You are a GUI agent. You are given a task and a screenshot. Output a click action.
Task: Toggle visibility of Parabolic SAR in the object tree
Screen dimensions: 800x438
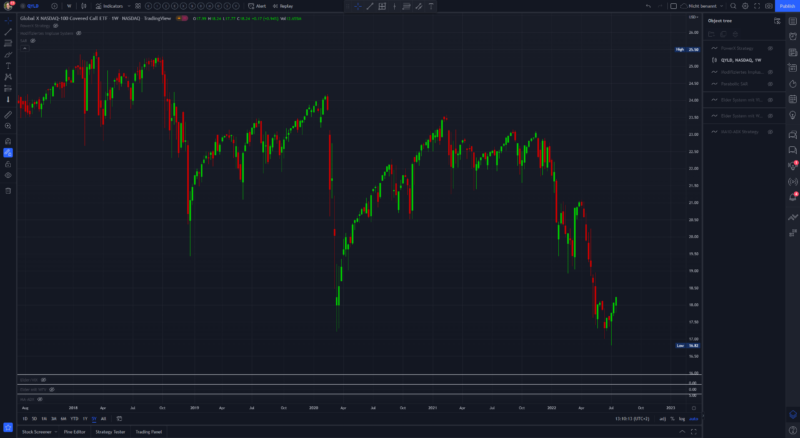point(771,84)
